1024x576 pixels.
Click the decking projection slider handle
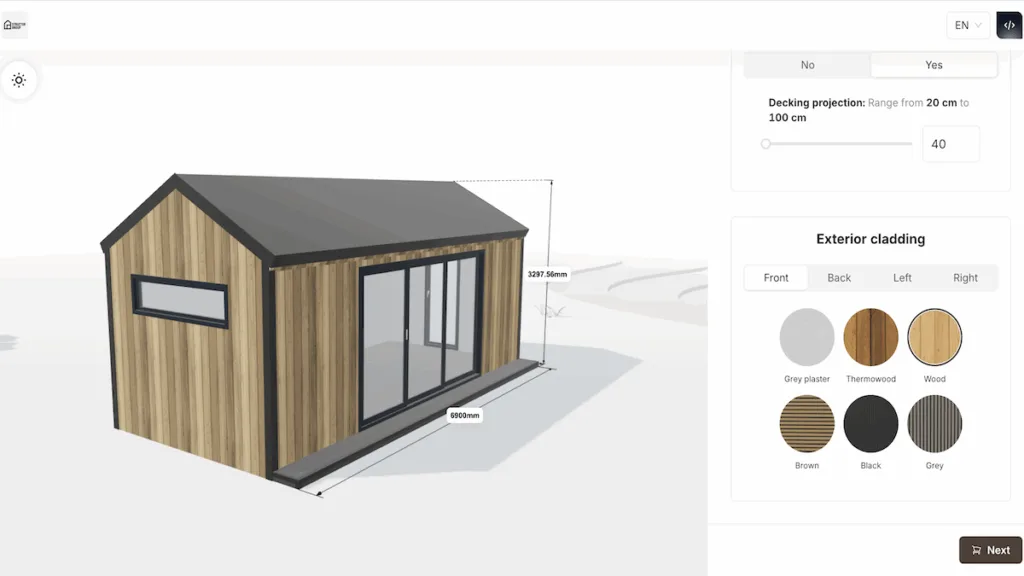tap(766, 144)
